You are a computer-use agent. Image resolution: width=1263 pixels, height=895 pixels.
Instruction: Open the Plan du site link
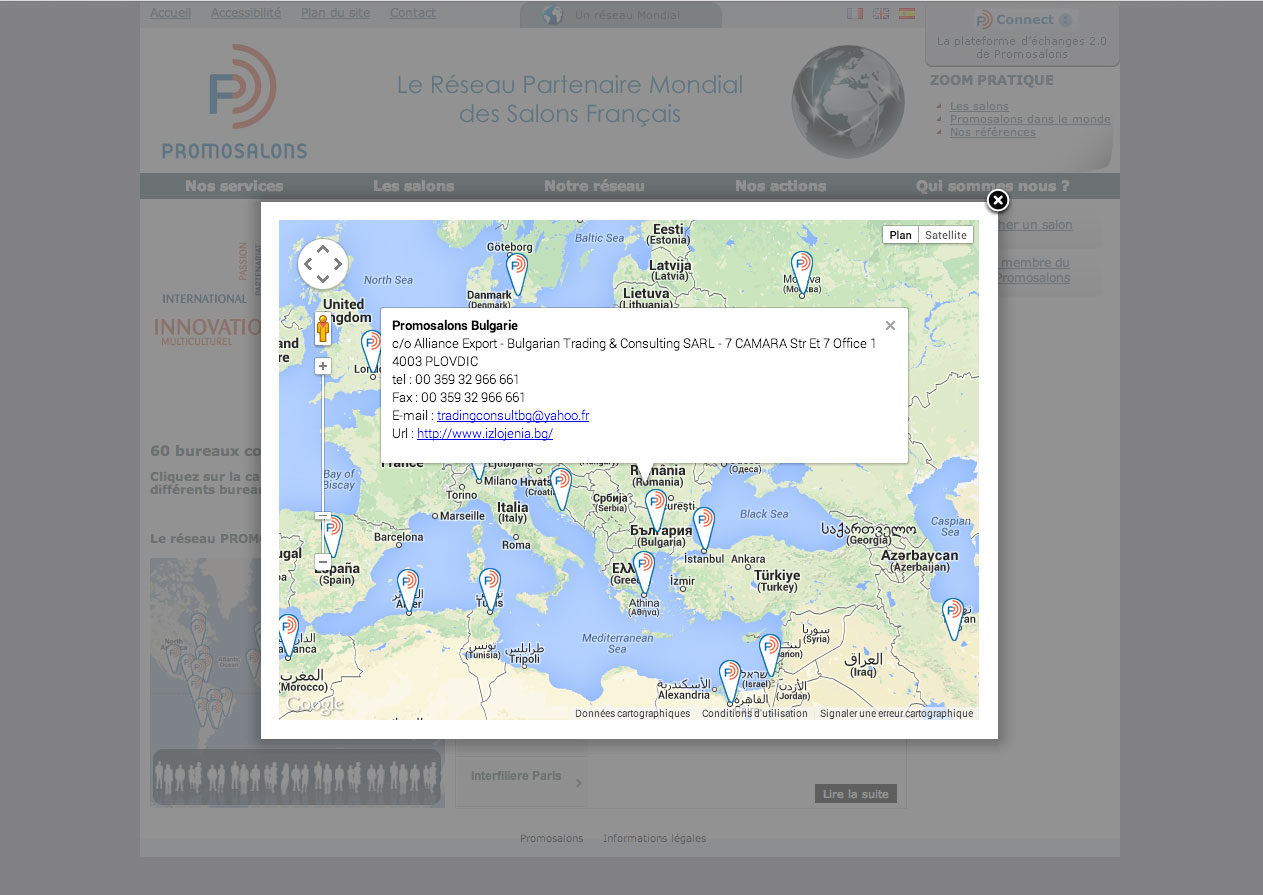coord(335,13)
